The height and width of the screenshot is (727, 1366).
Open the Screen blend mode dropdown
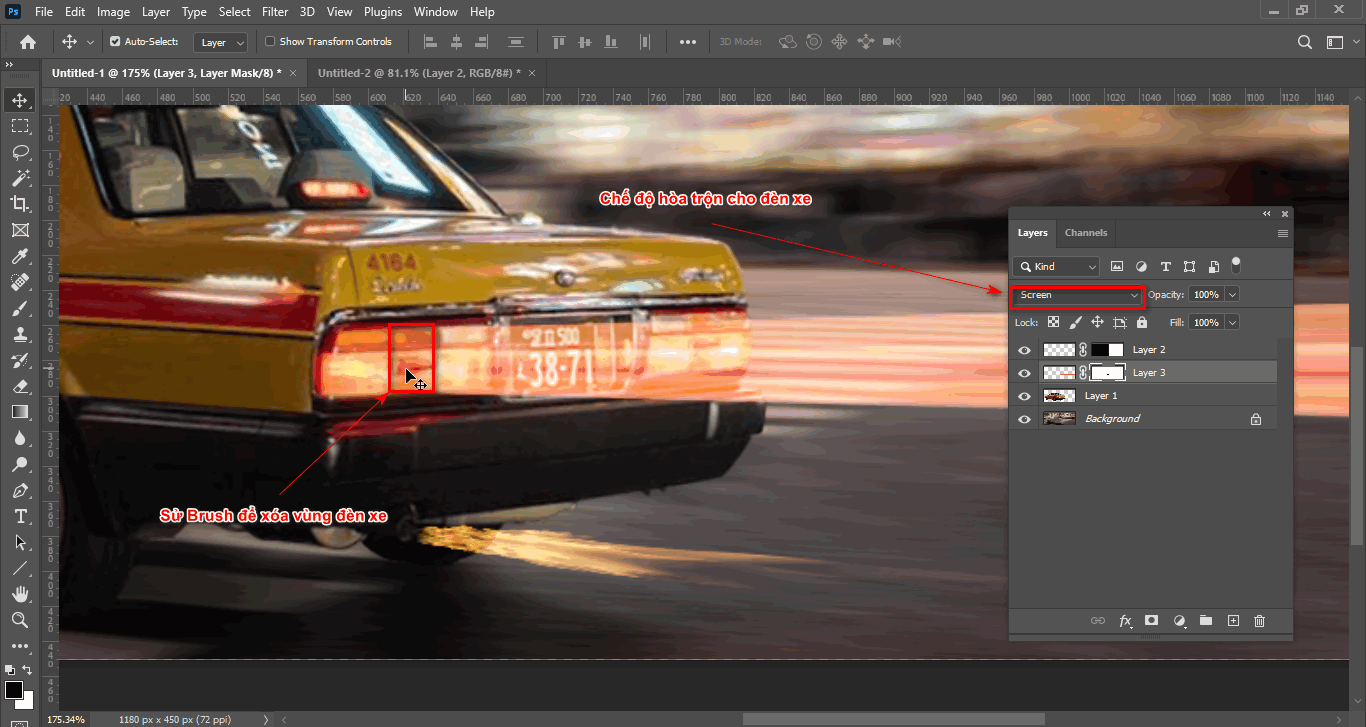pos(1077,294)
